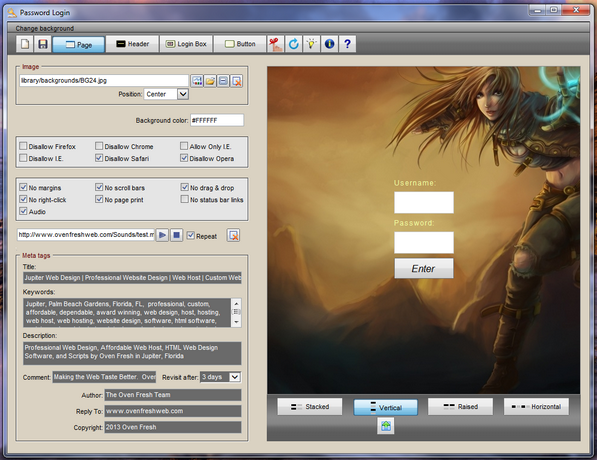The image size is (597, 460).
Task: Click the question mark help icon
Action: click(347, 44)
